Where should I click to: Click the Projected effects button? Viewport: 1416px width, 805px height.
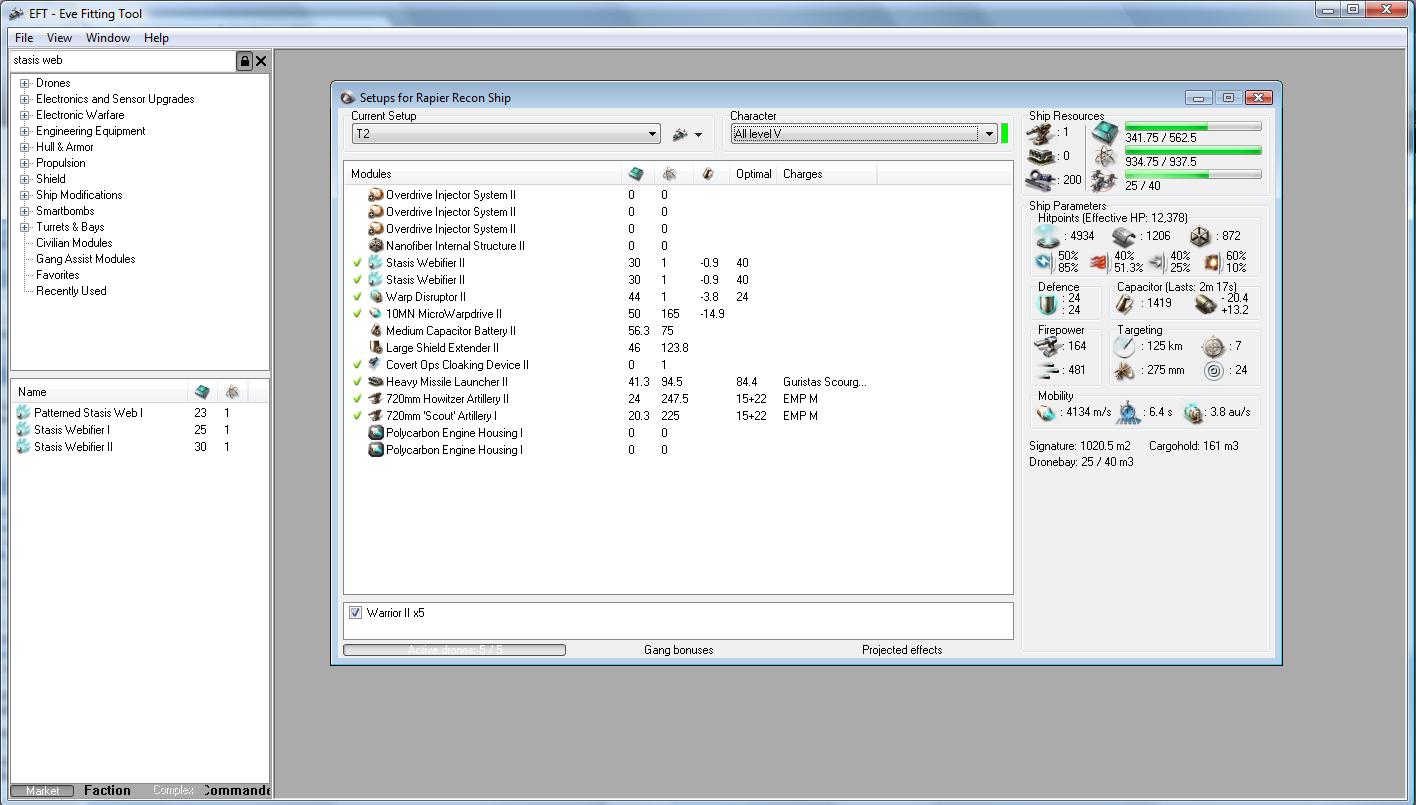pos(902,650)
